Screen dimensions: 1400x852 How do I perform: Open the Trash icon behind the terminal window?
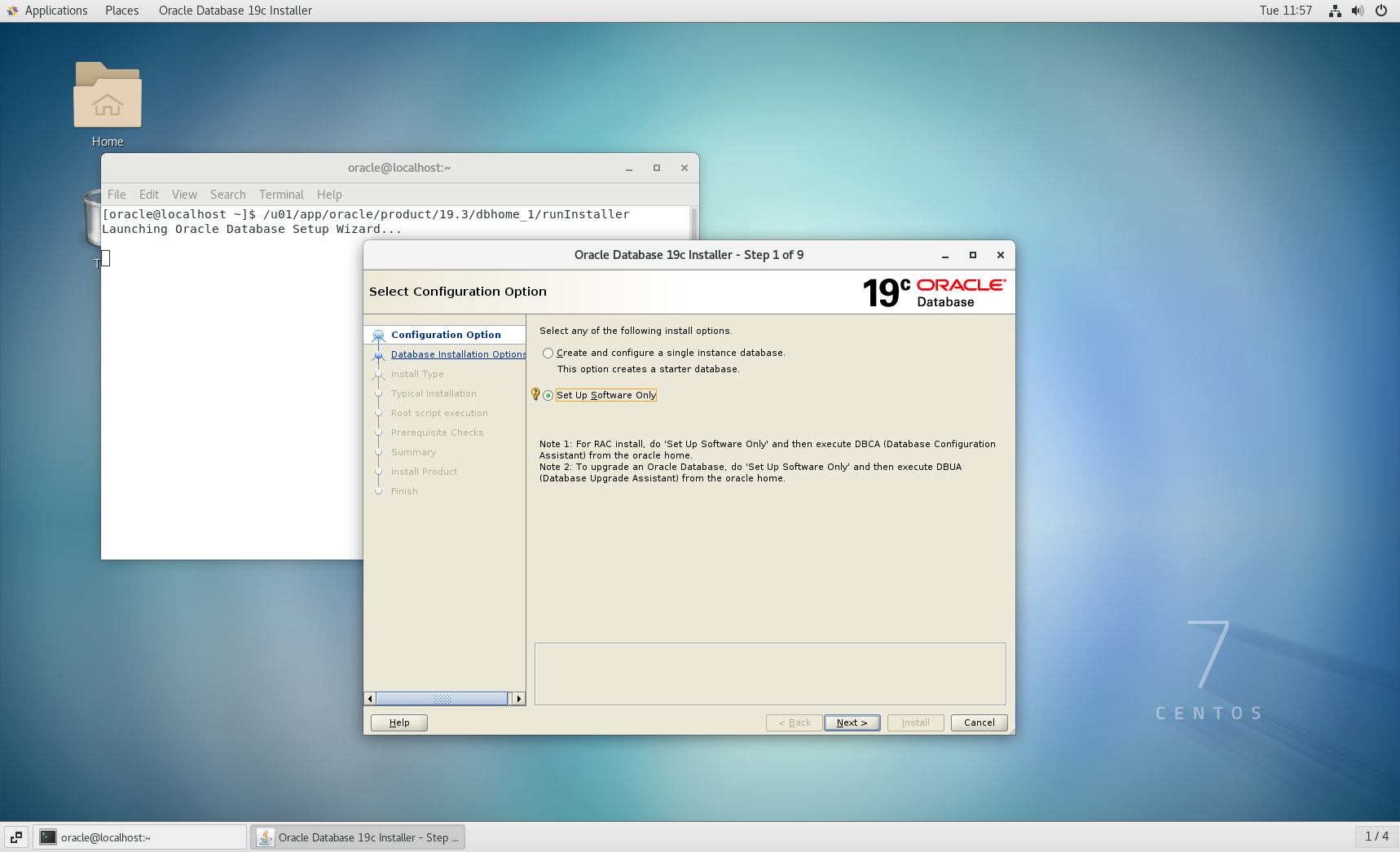coord(92,218)
